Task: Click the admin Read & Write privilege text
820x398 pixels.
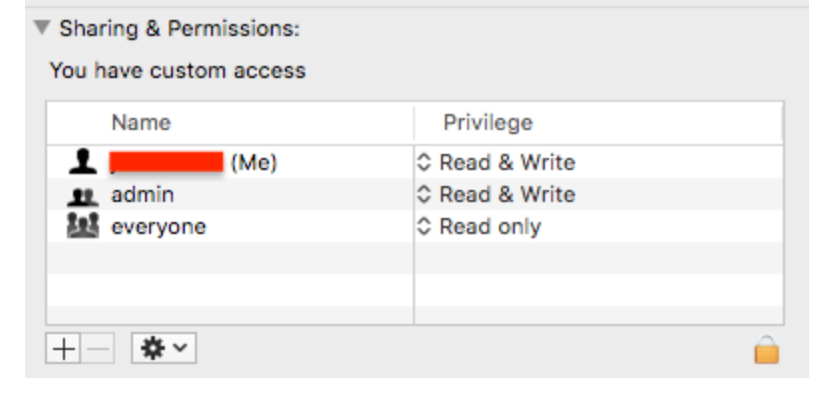Action: click(x=507, y=195)
